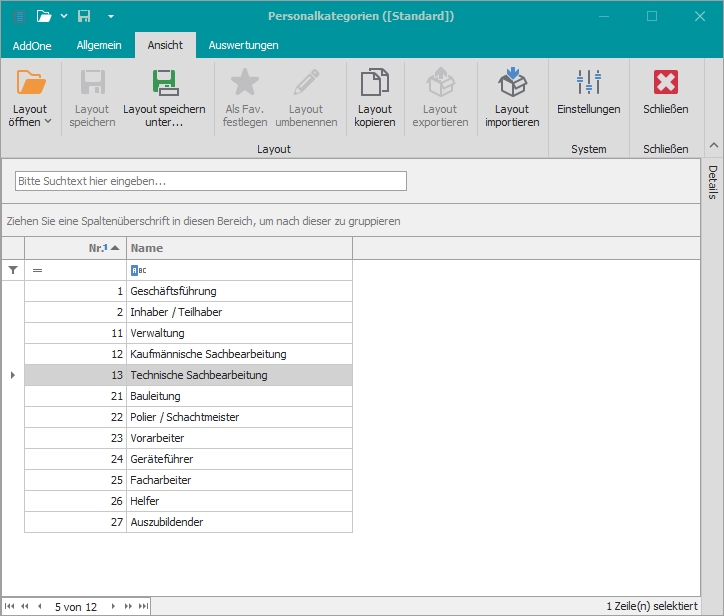This screenshot has height=616, width=724.
Task: Expand the Details side panel
Action: [713, 182]
